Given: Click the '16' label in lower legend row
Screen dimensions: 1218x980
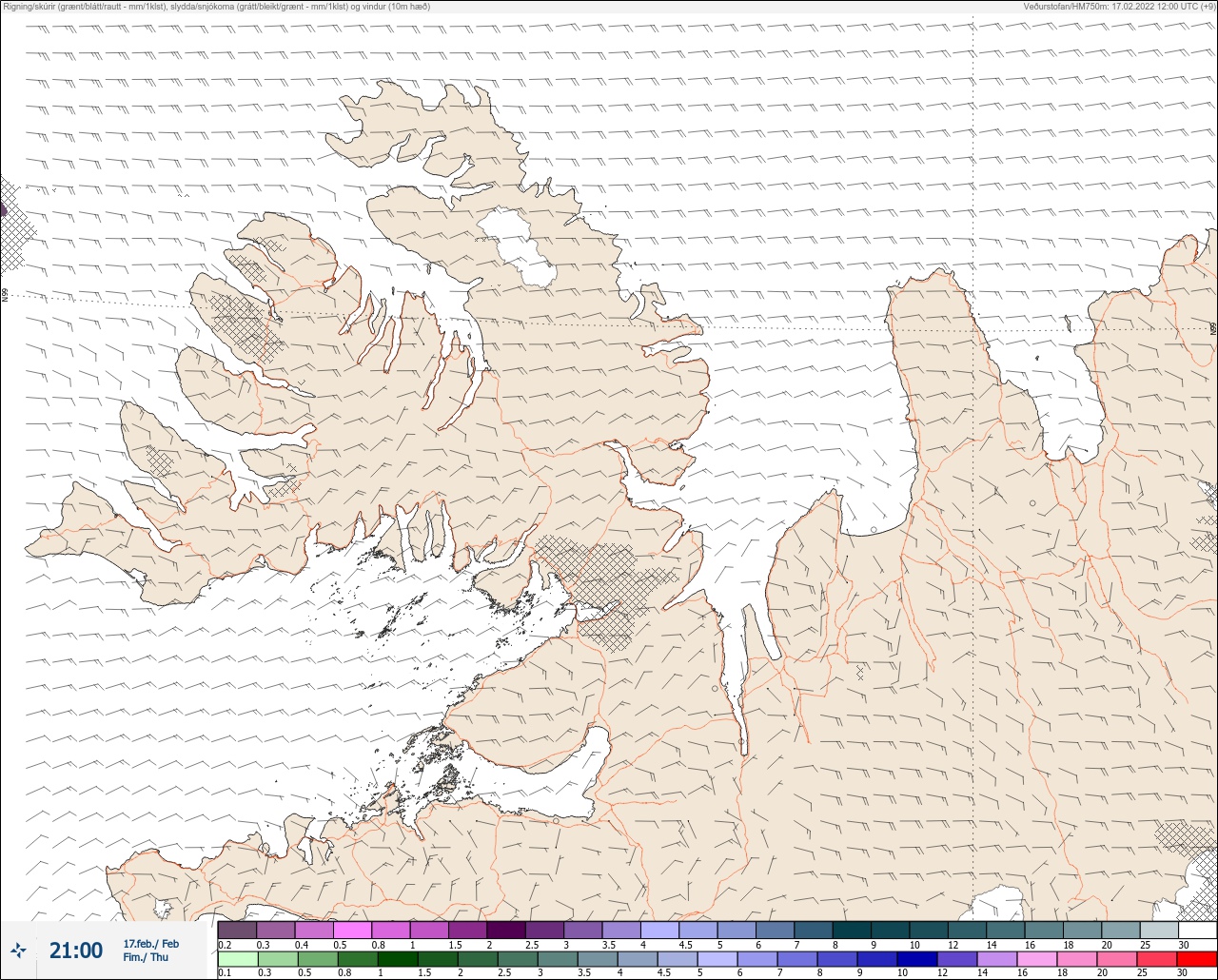Looking at the screenshot, I should tap(1022, 972).
